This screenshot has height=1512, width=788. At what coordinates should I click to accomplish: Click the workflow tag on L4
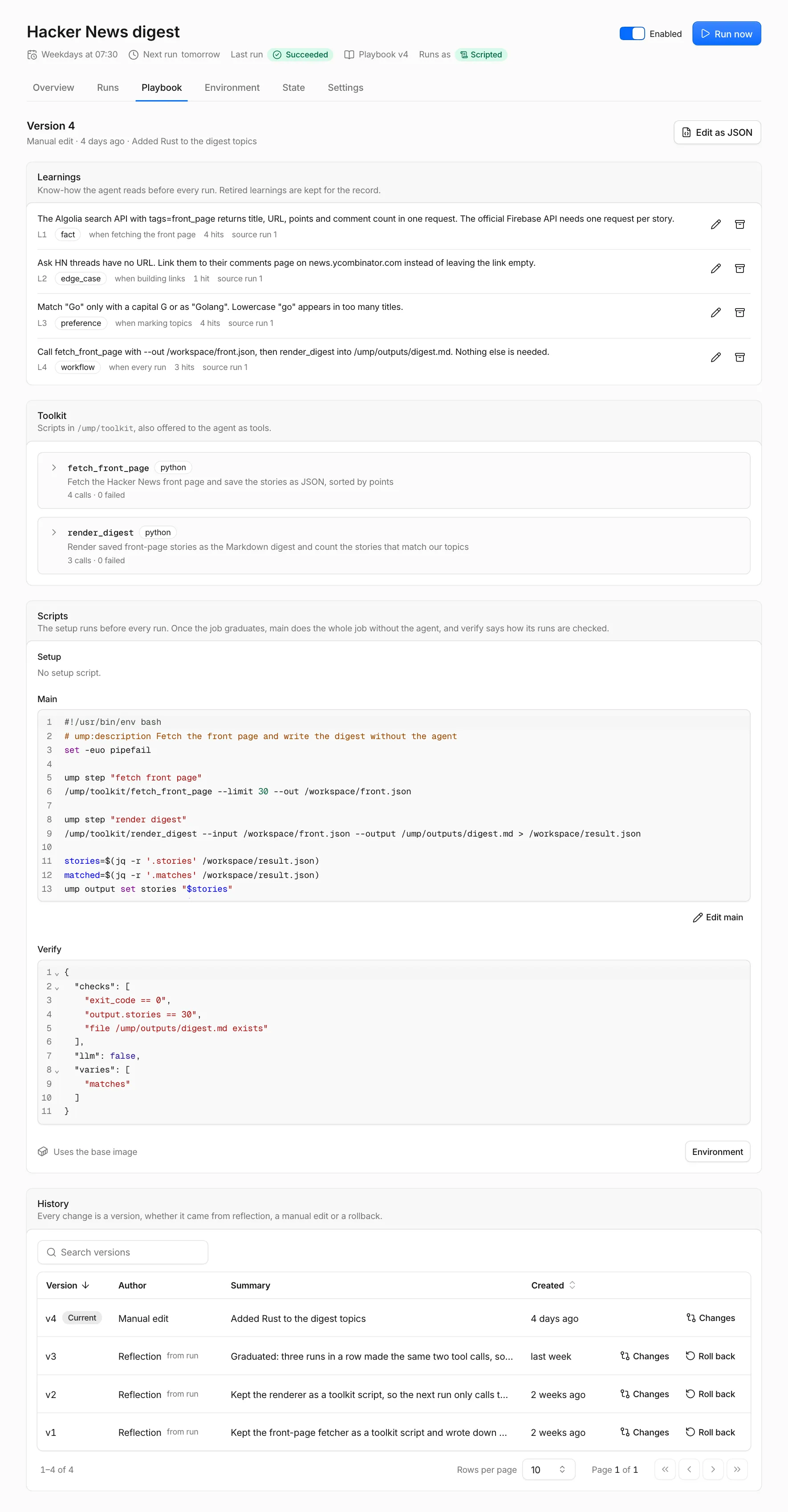(77, 367)
